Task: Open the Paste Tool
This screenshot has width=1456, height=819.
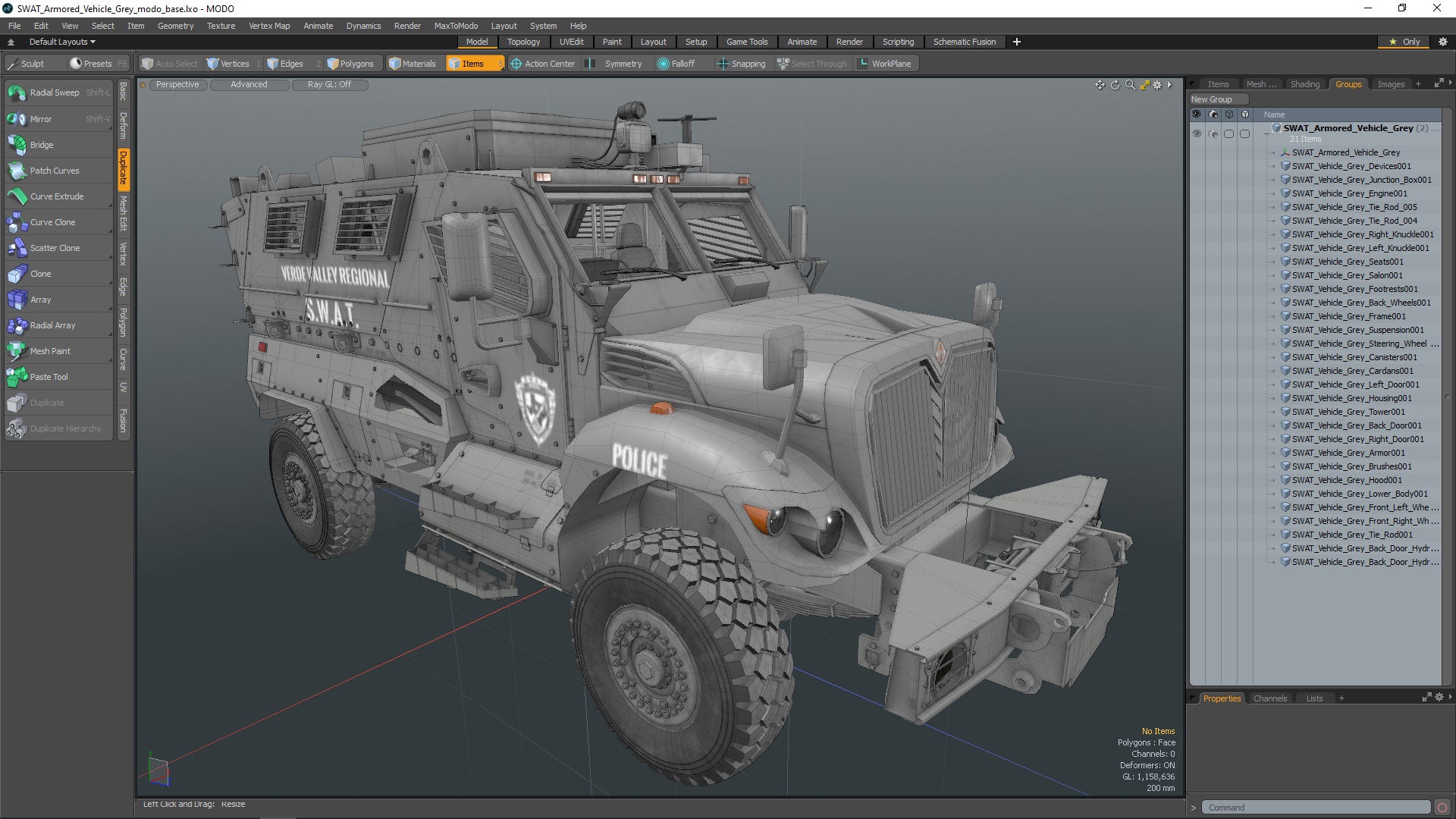Action: point(58,377)
